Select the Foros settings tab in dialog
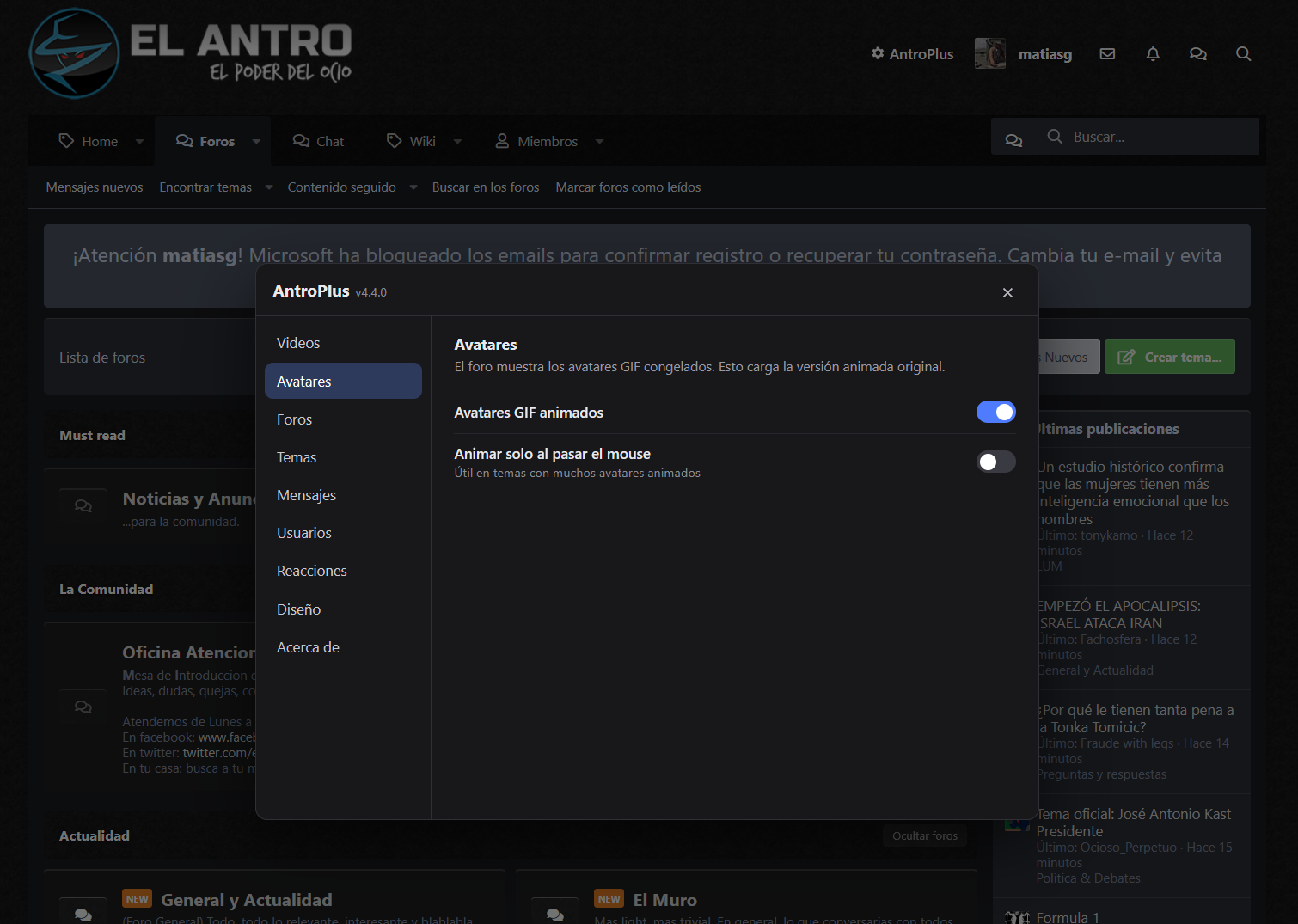The height and width of the screenshot is (924, 1298). tap(343, 419)
